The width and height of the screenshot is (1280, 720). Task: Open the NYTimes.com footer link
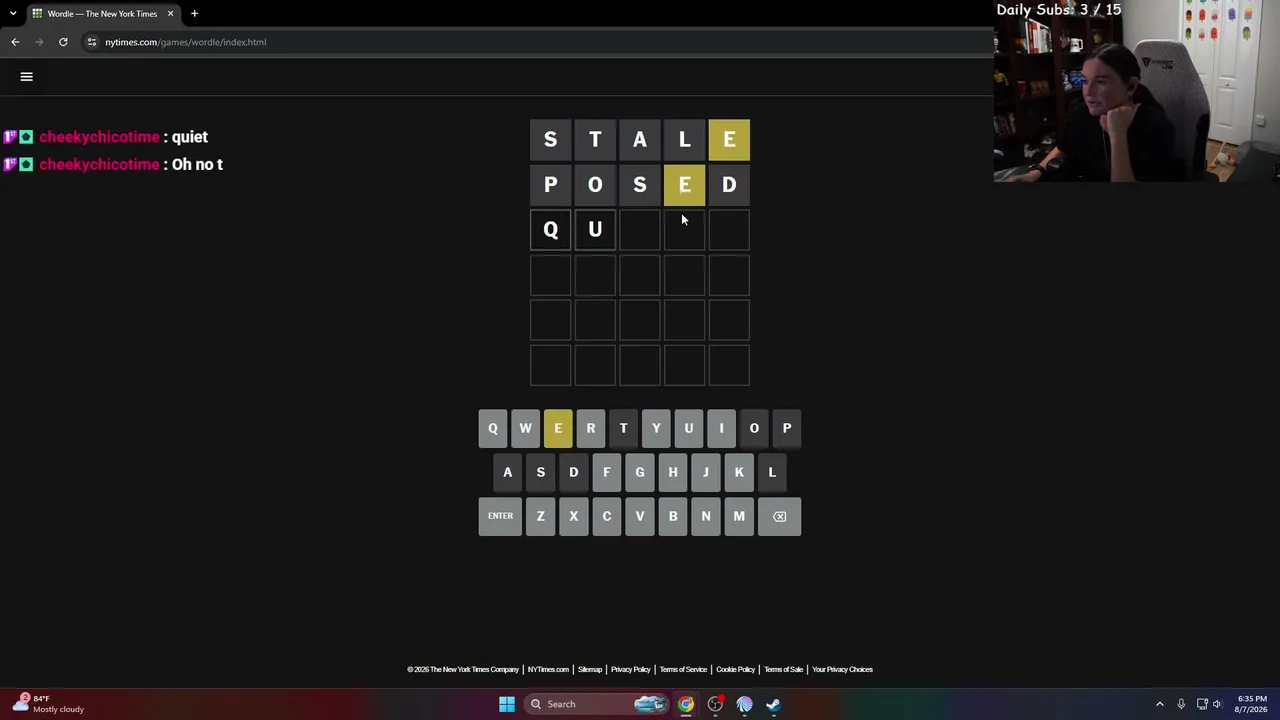pos(548,670)
